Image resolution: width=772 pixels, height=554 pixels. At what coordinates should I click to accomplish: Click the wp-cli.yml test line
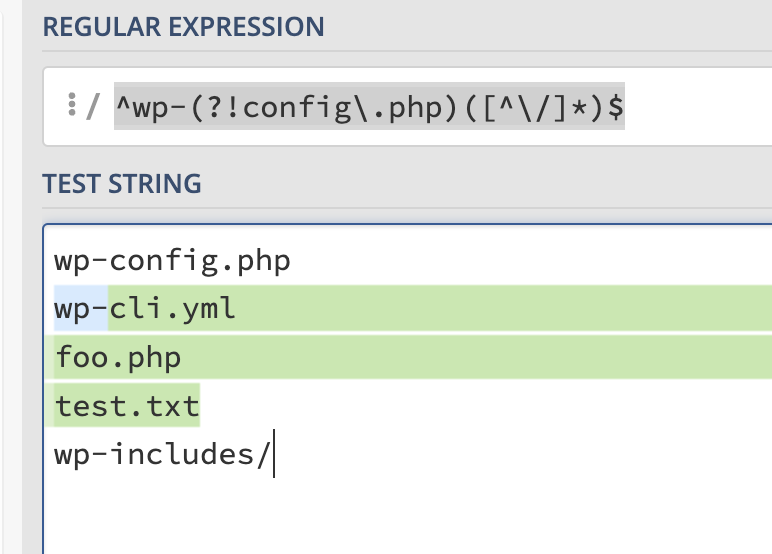tap(145, 309)
